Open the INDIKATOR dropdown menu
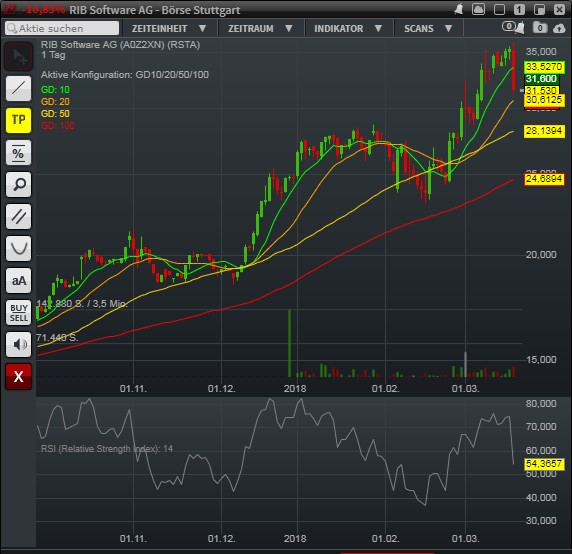Viewport: 572px width, 554px height. coord(348,28)
